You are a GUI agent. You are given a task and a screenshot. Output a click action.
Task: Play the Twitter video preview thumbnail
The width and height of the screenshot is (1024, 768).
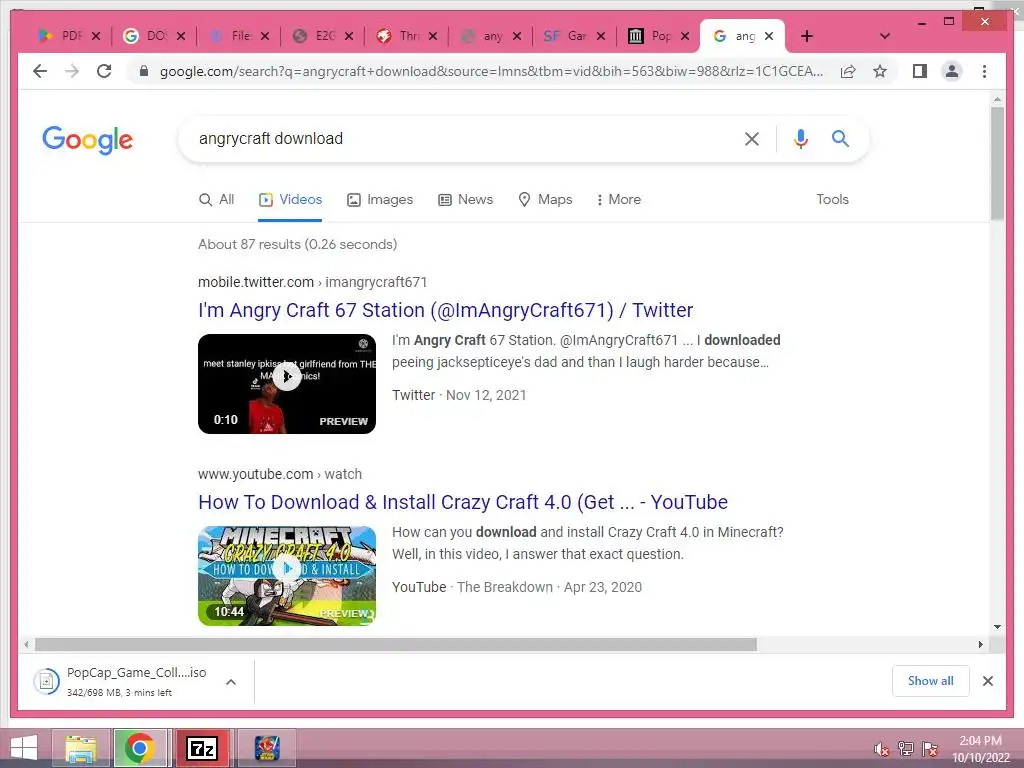click(287, 383)
